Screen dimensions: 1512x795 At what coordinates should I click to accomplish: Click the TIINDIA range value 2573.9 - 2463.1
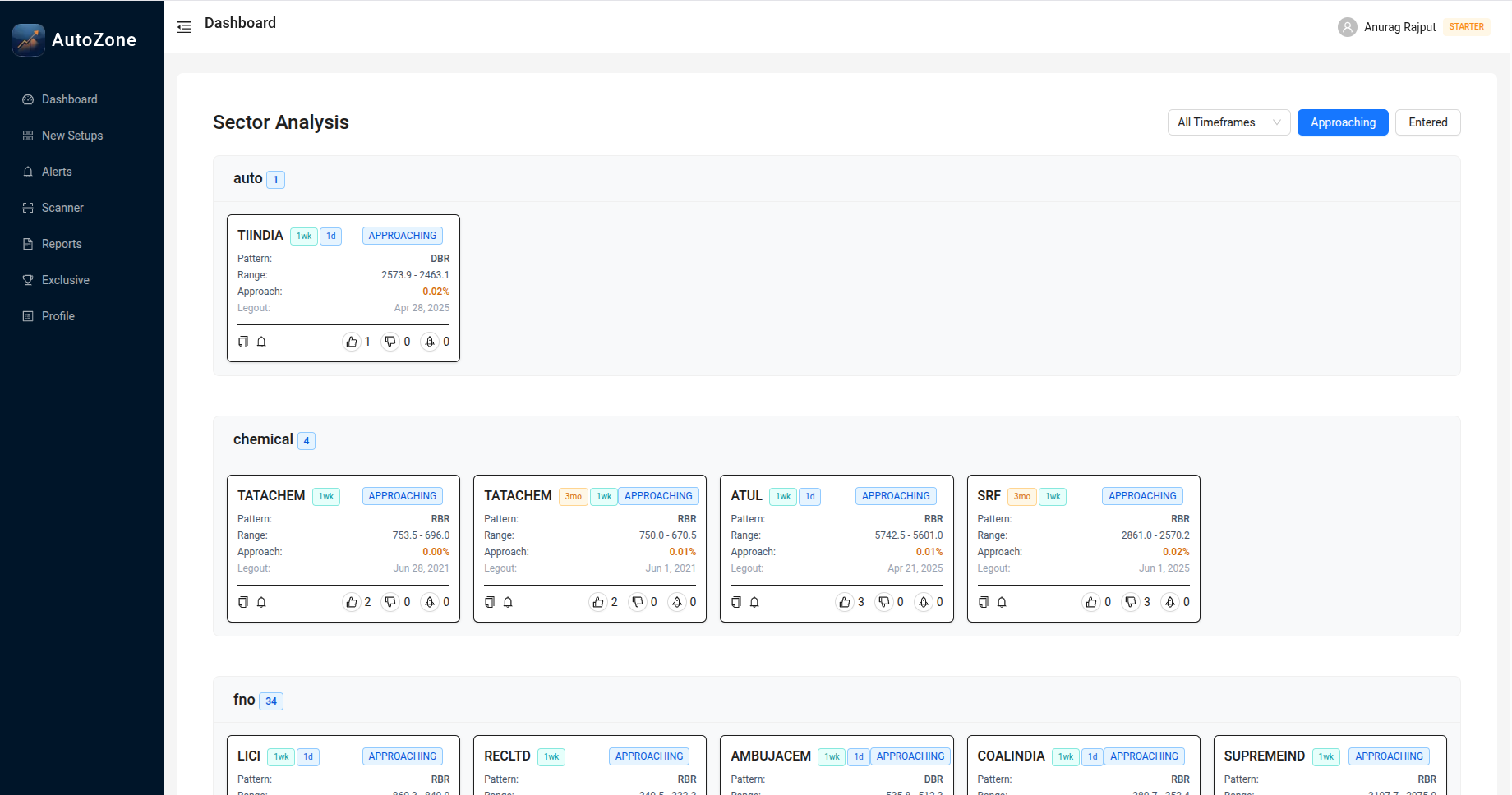click(x=415, y=275)
